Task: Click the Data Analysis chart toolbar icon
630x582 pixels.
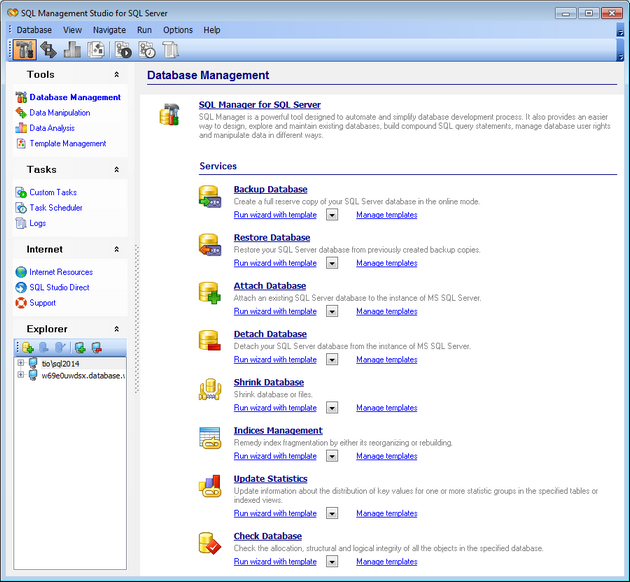Action: [72, 51]
